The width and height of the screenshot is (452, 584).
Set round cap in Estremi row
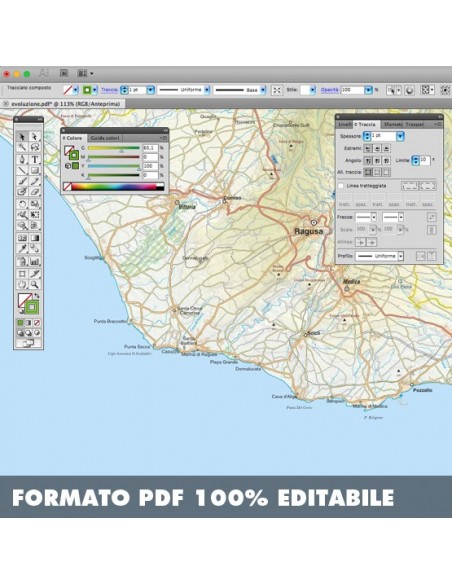click(377, 149)
